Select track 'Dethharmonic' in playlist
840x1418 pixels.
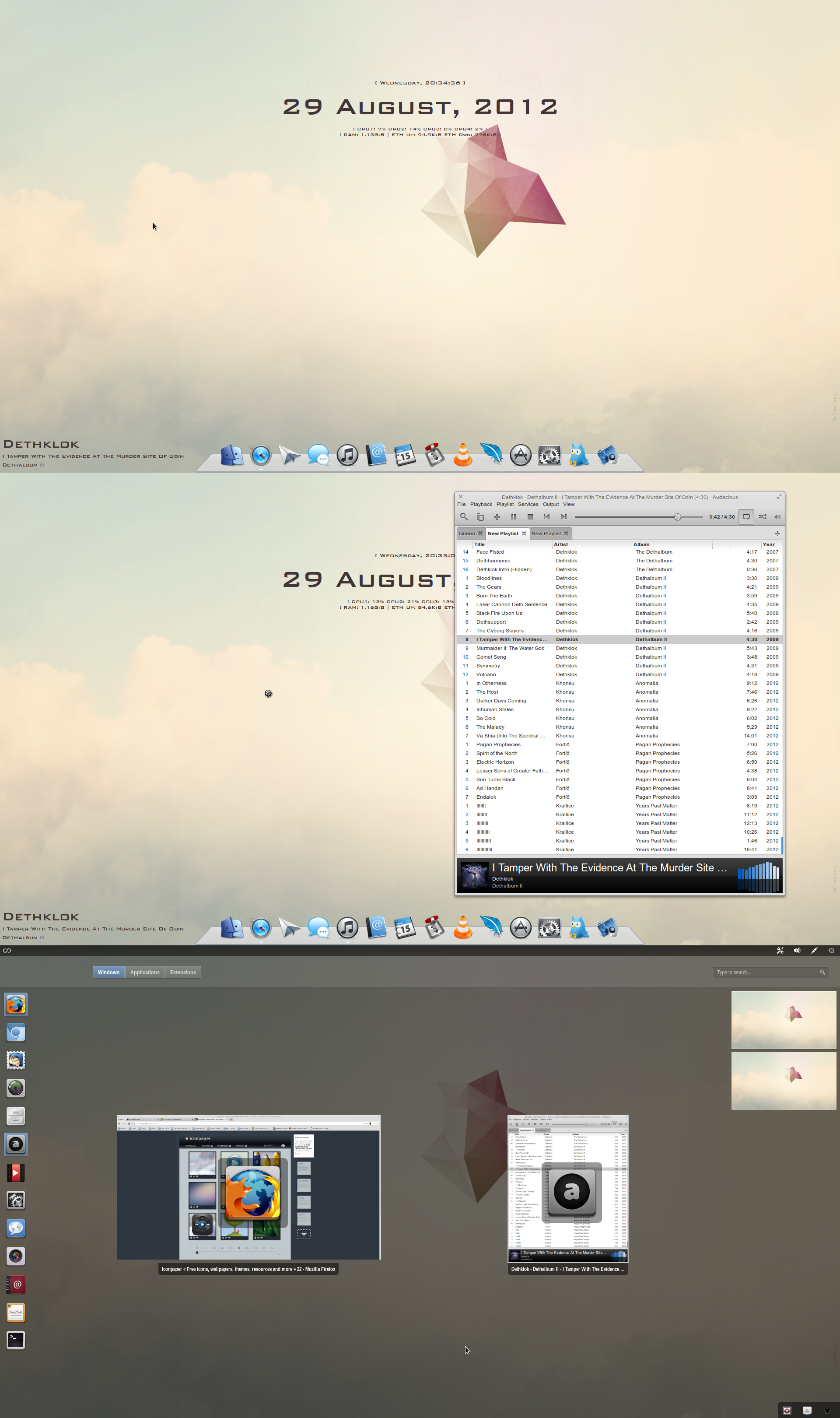click(619, 561)
